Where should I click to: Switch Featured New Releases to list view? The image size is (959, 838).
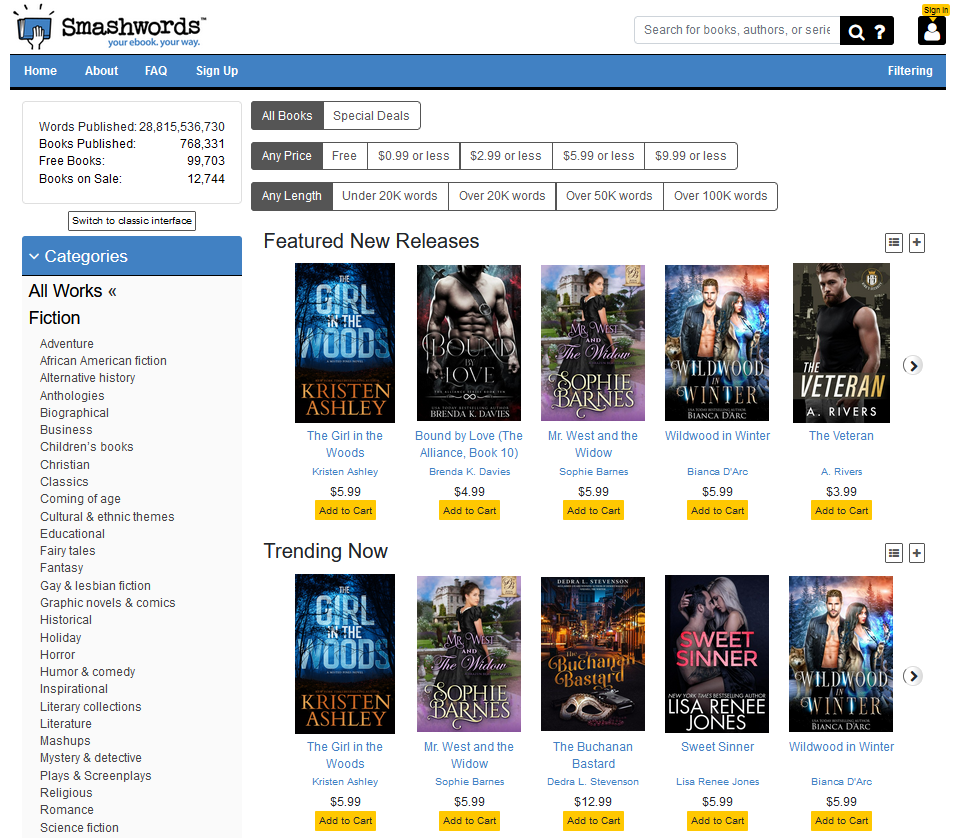click(893, 242)
